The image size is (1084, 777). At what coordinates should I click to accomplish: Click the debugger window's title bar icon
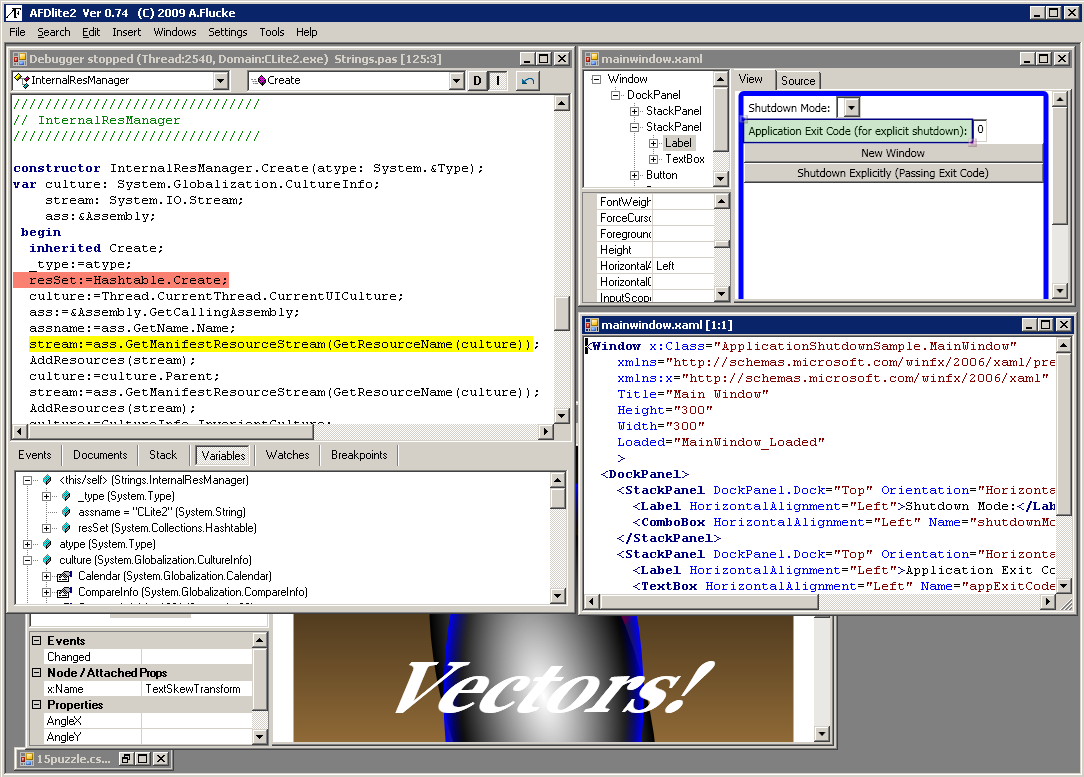click(x=19, y=59)
